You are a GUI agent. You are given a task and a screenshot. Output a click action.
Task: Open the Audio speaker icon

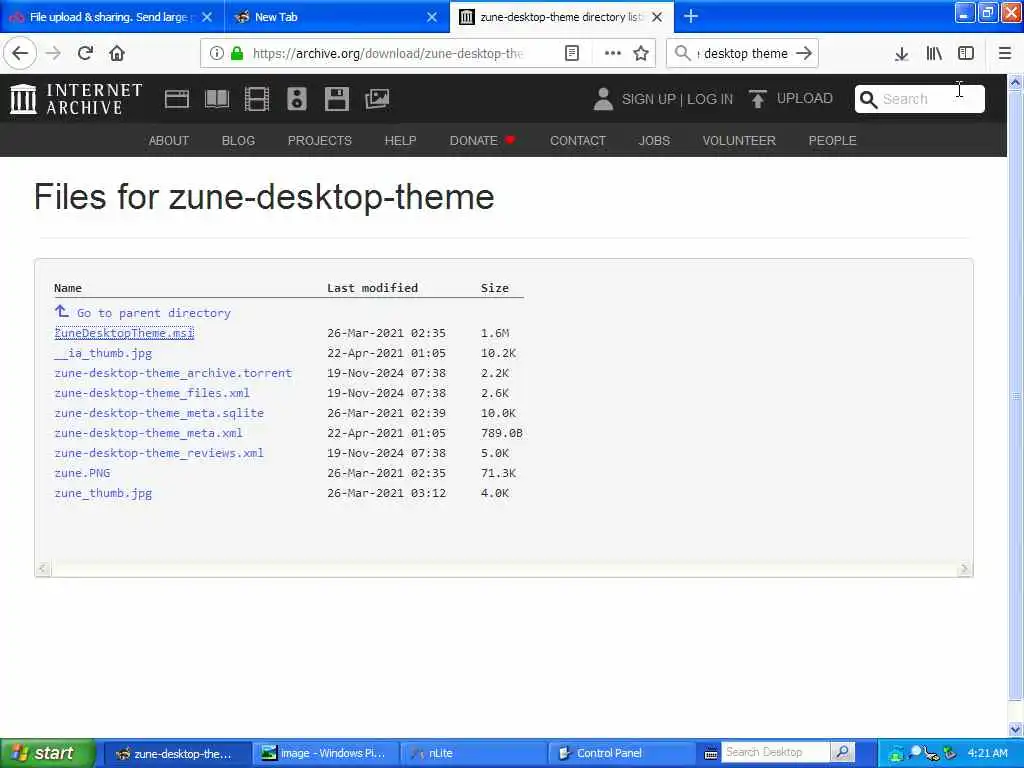pos(296,99)
